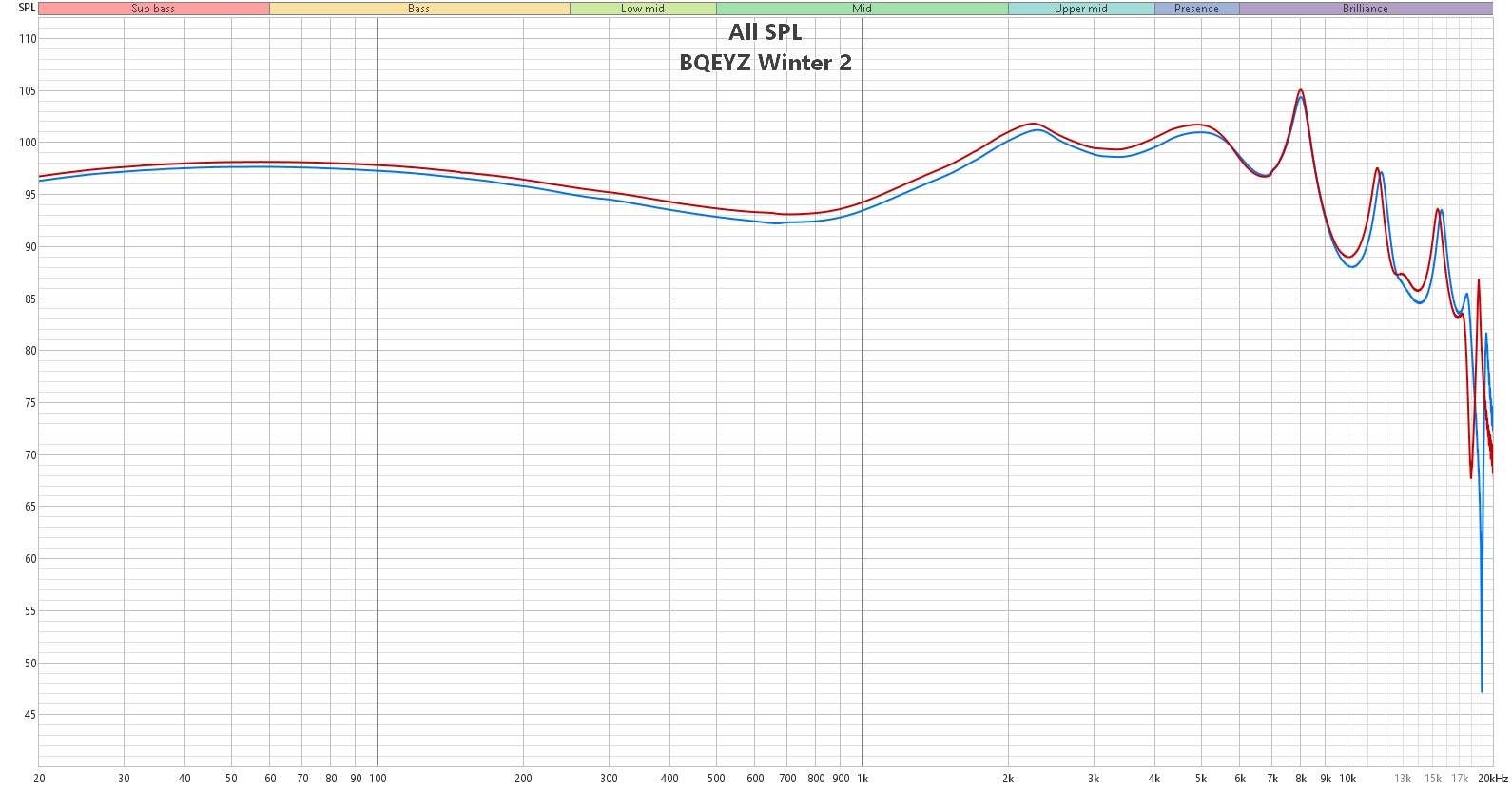Select the 9k frequency axis label
1512x790 pixels.
pos(1326,779)
